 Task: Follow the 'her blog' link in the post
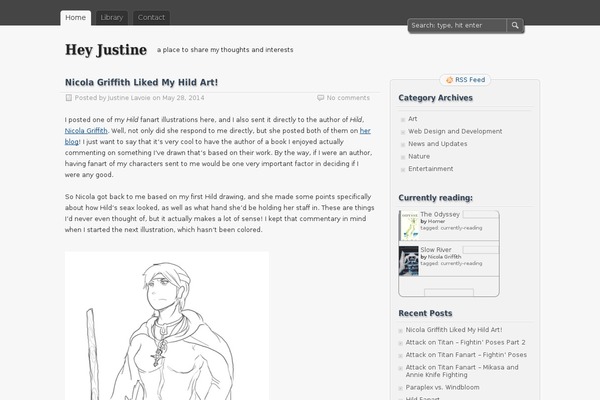[365, 131]
